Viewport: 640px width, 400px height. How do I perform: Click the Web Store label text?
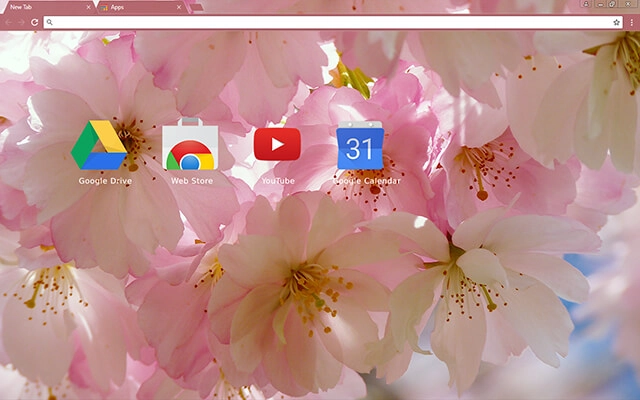[x=192, y=181]
